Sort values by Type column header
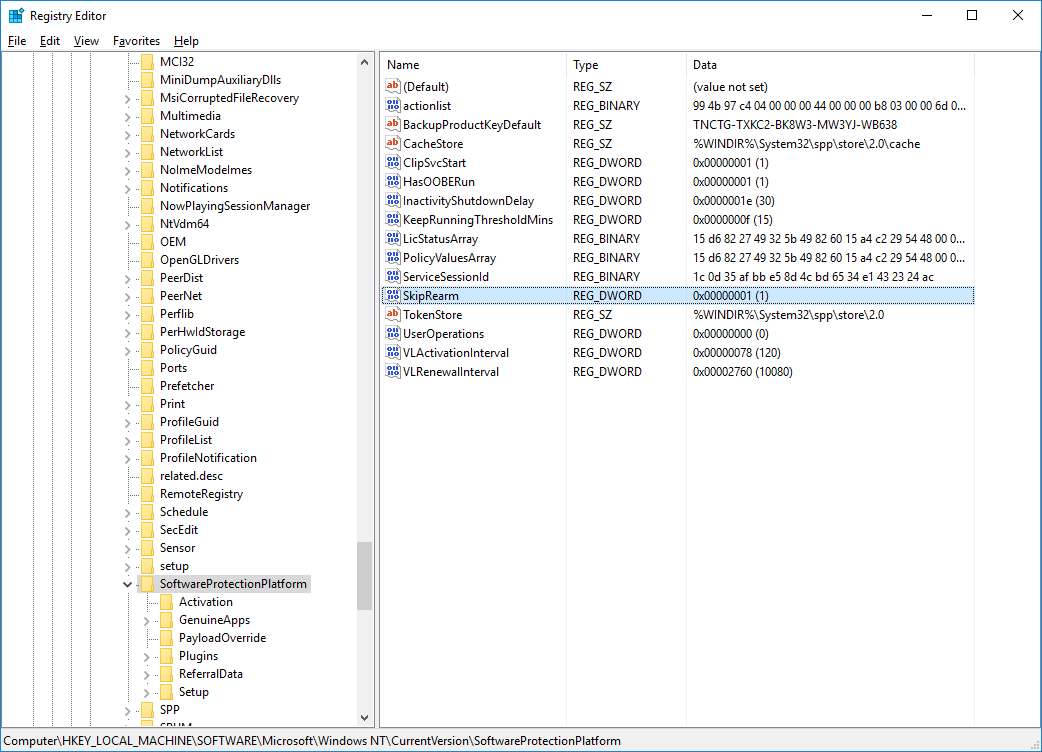1042x752 pixels. click(x=626, y=64)
